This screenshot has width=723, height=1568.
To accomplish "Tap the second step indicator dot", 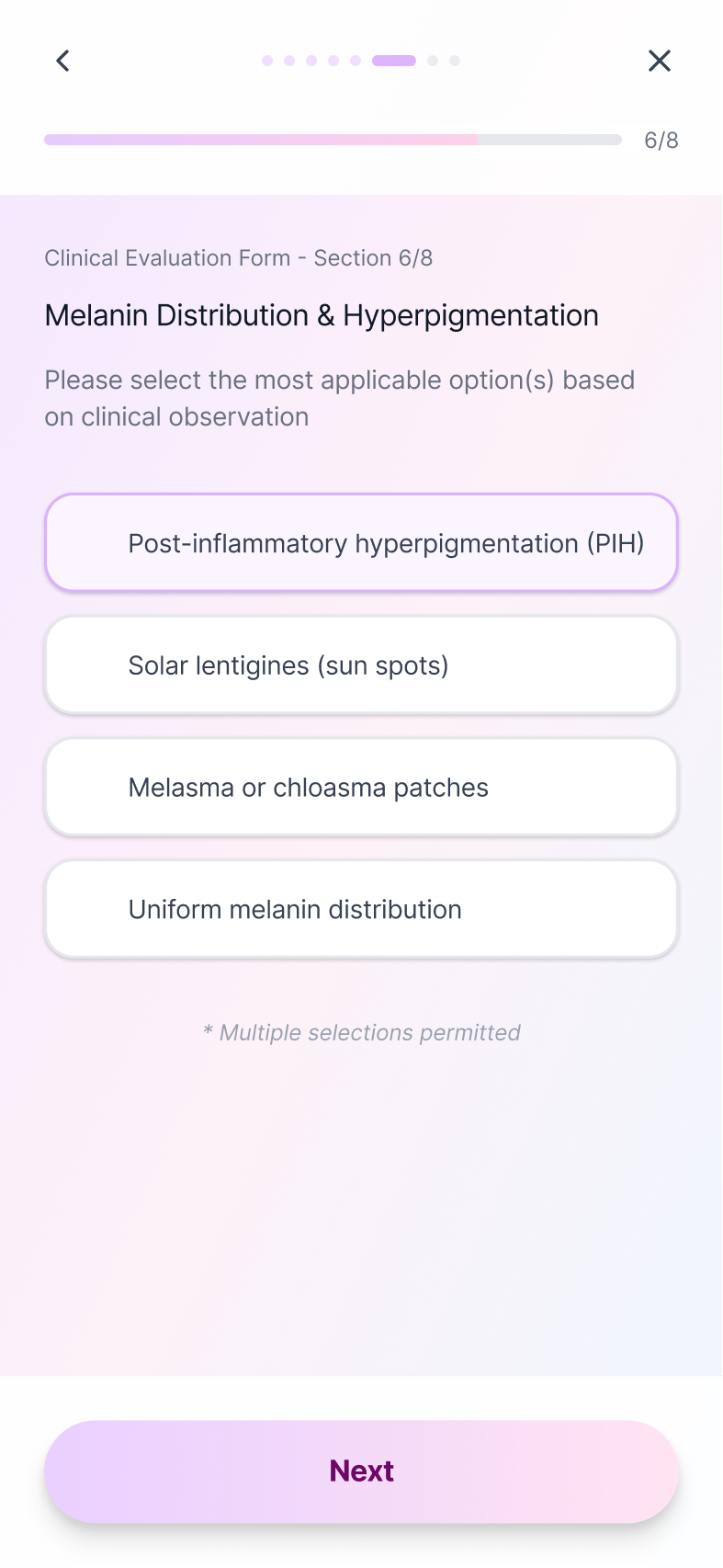I will click(288, 61).
